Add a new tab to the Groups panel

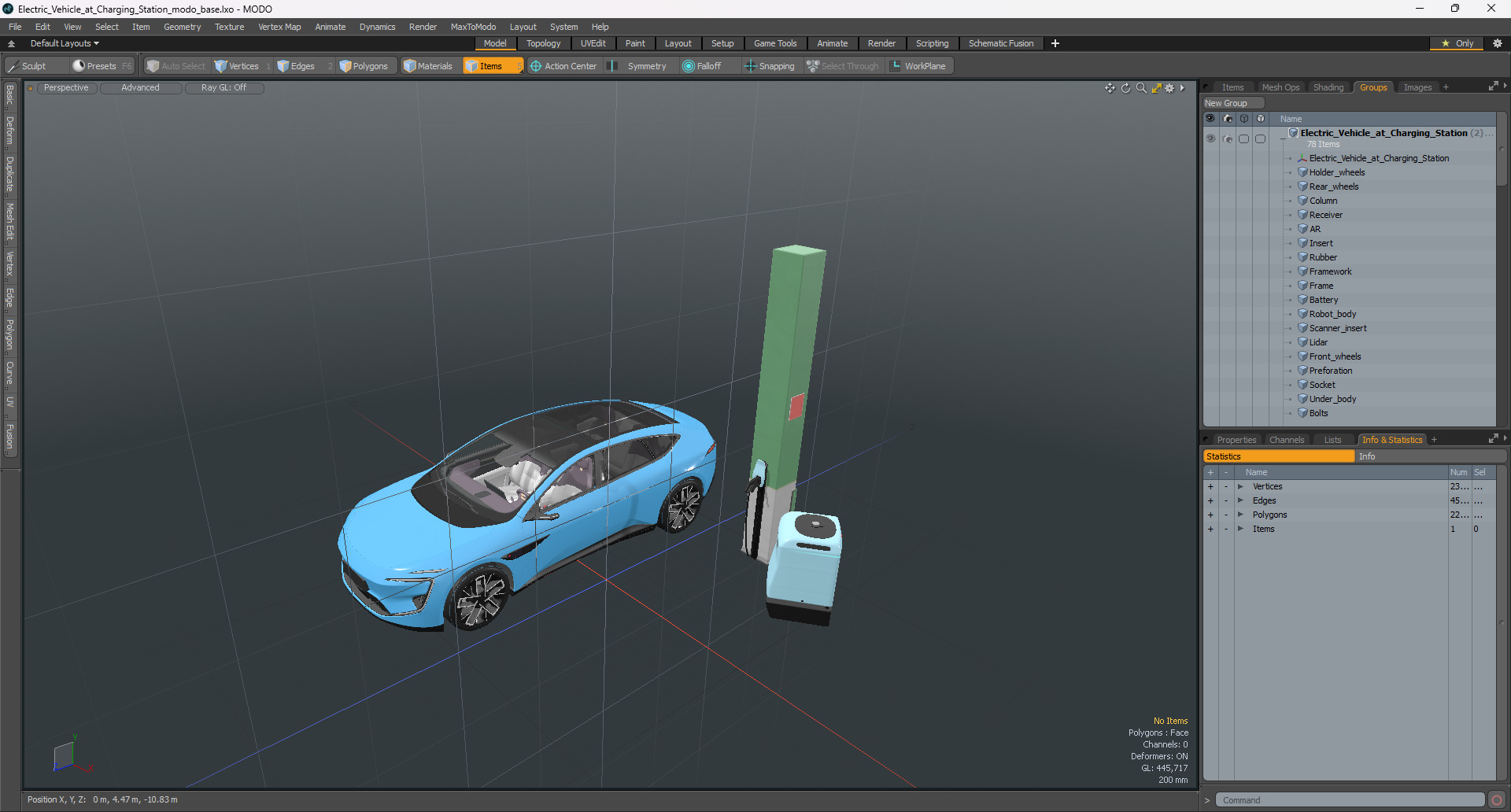pos(1446,87)
